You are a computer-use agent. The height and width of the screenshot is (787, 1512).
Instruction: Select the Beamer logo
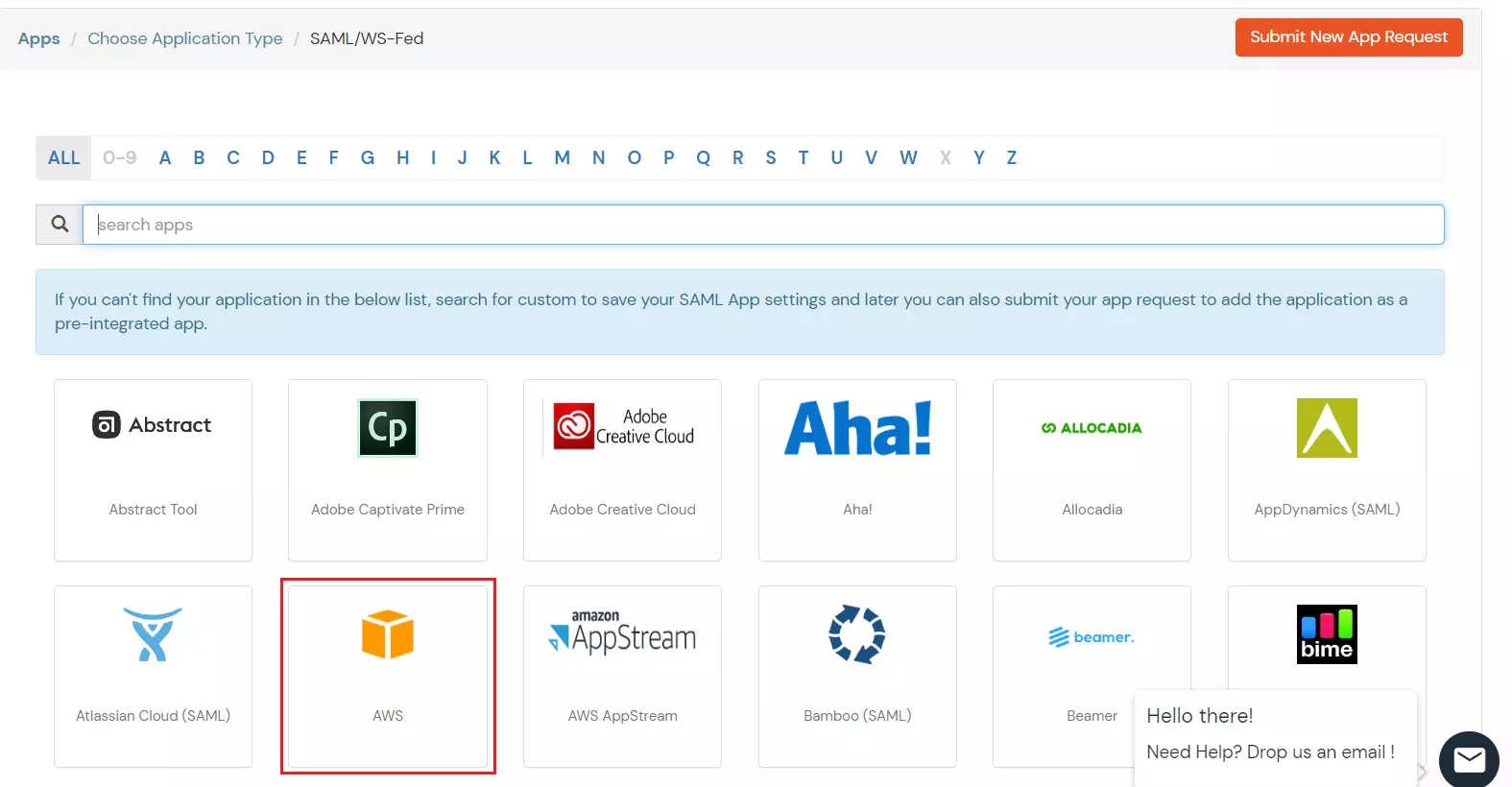click(1092, 637)
